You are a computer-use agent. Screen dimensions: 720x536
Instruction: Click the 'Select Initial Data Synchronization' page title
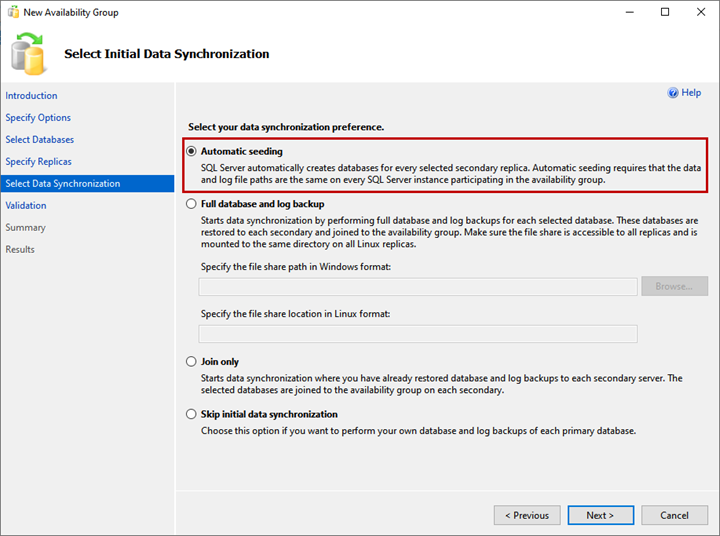click(x=167, y=54)
